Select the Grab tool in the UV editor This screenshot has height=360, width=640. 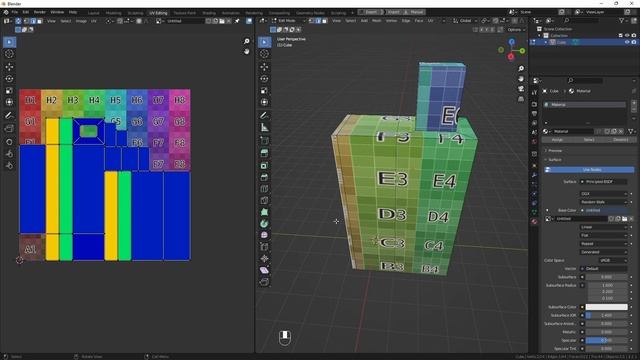pyautogui.click(x=9, y=142)
